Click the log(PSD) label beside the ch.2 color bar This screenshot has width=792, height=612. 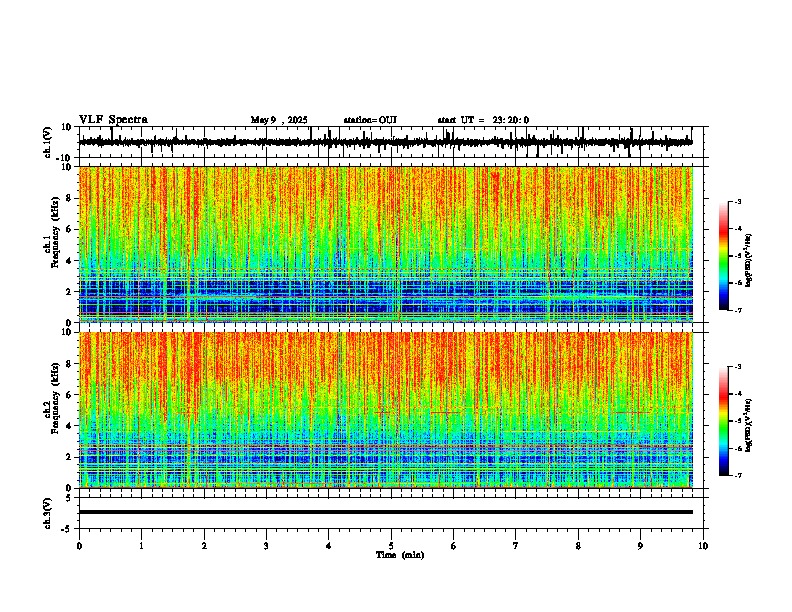[750, 425]
